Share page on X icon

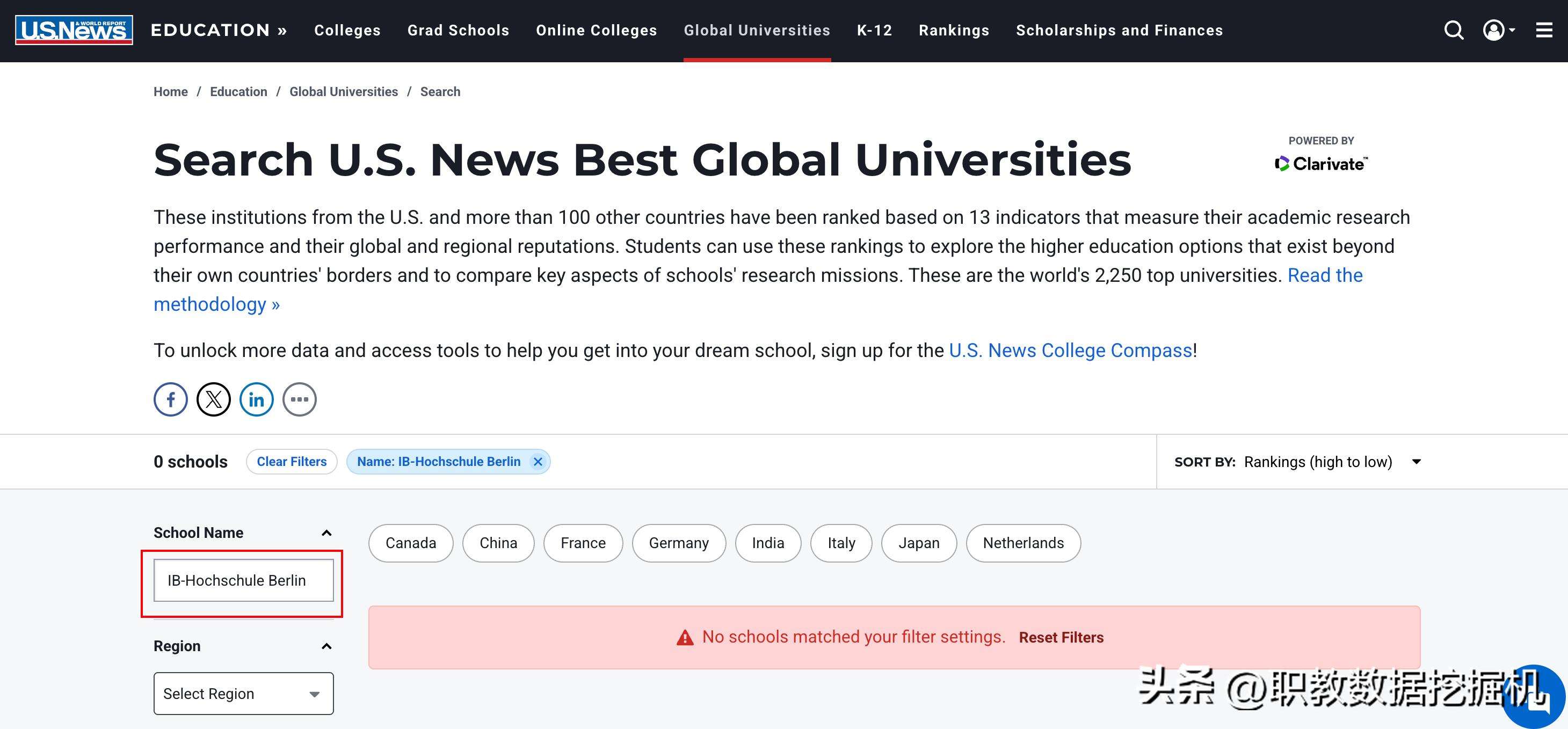point(214,399)
